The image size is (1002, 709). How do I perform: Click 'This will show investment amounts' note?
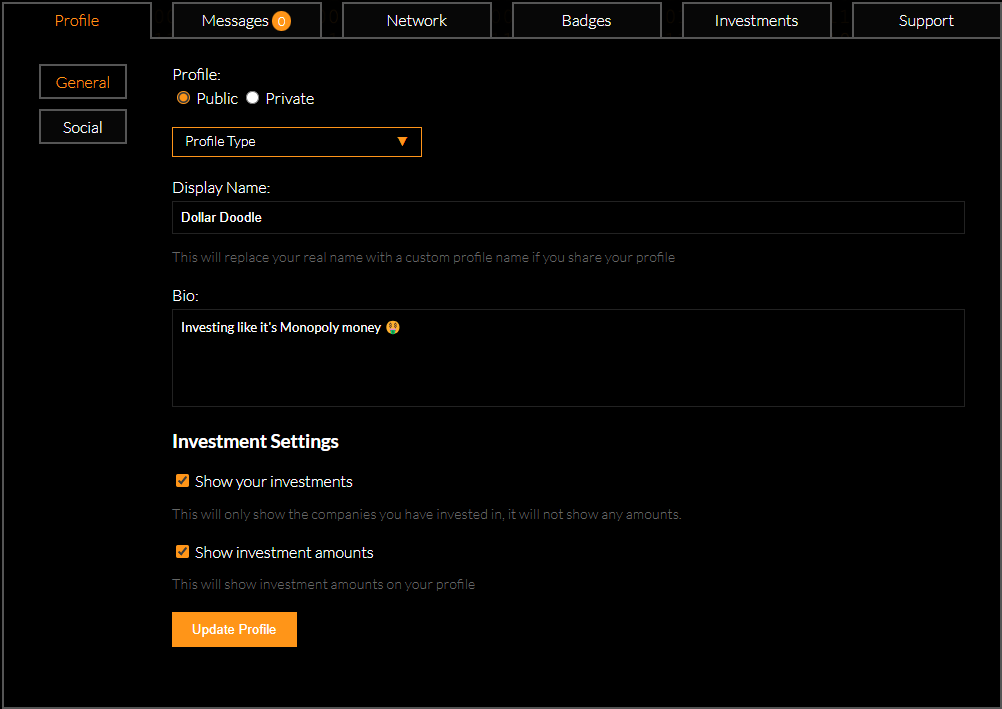coord(324,584)
